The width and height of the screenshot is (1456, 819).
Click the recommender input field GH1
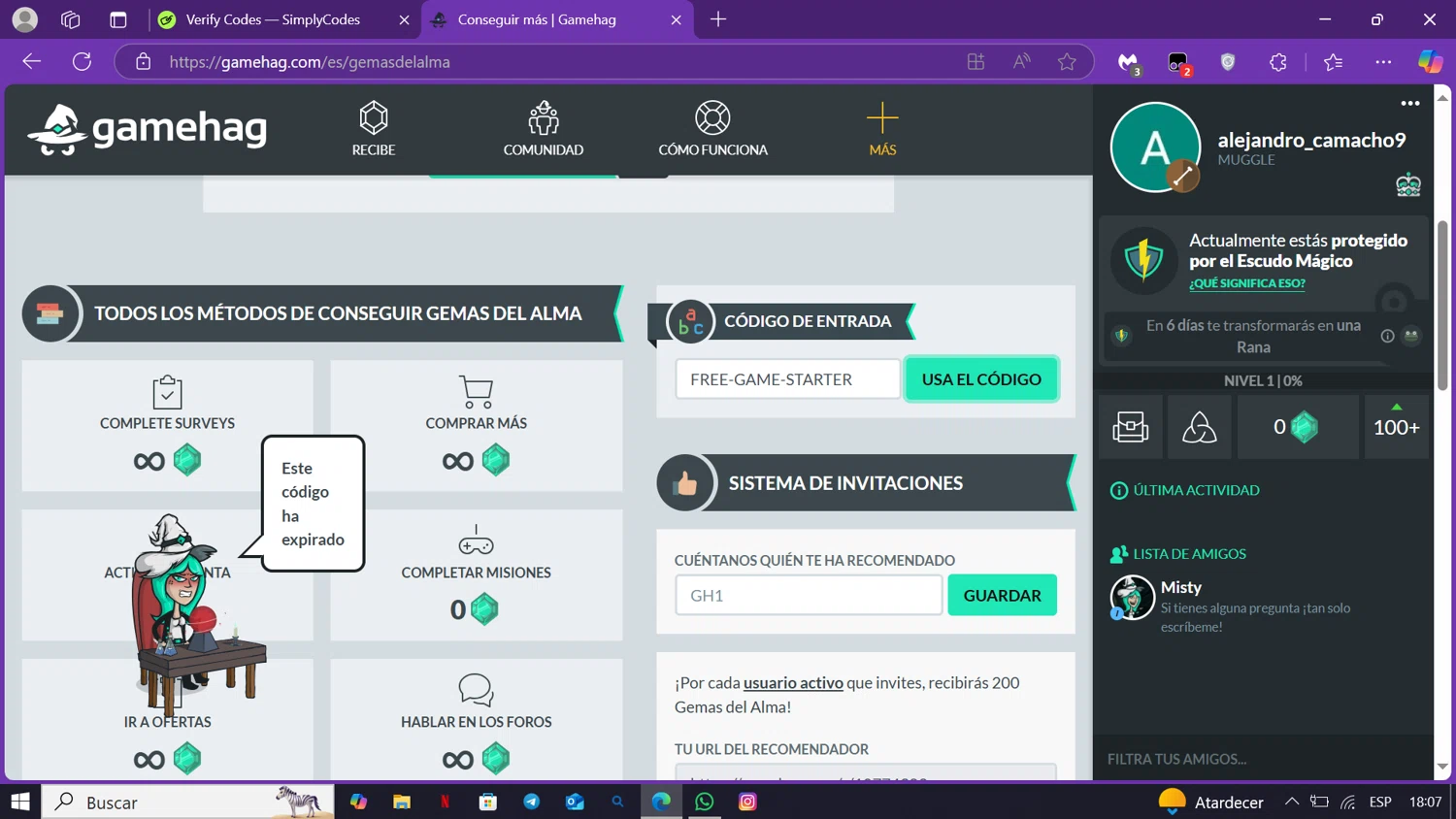click(809, 595)
